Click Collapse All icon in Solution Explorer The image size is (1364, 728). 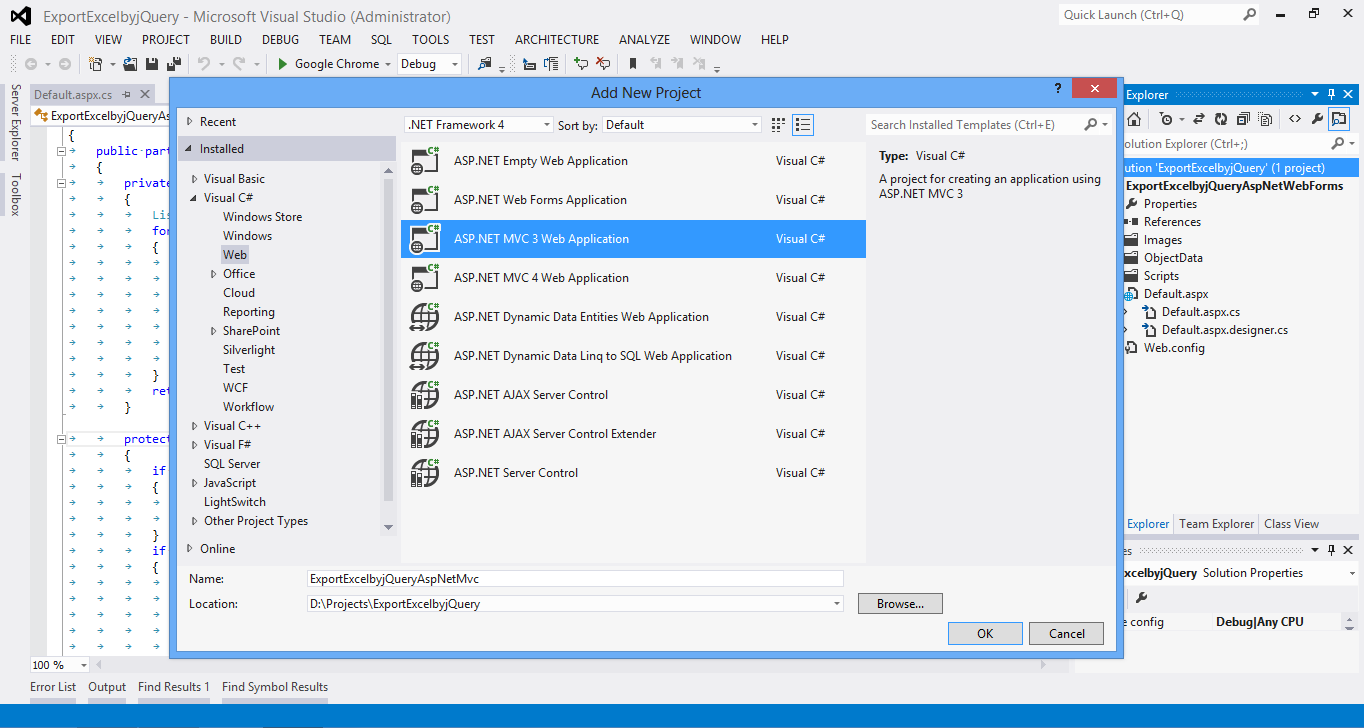1243,119
